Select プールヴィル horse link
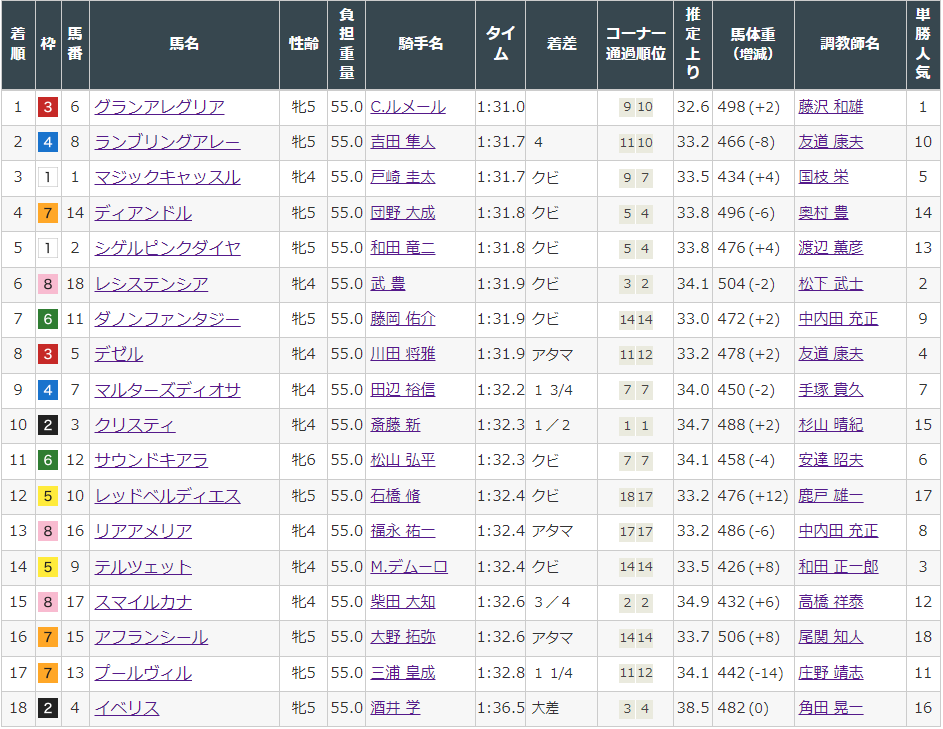The width and height of the screenshot is (943, 729). (143, 673)
